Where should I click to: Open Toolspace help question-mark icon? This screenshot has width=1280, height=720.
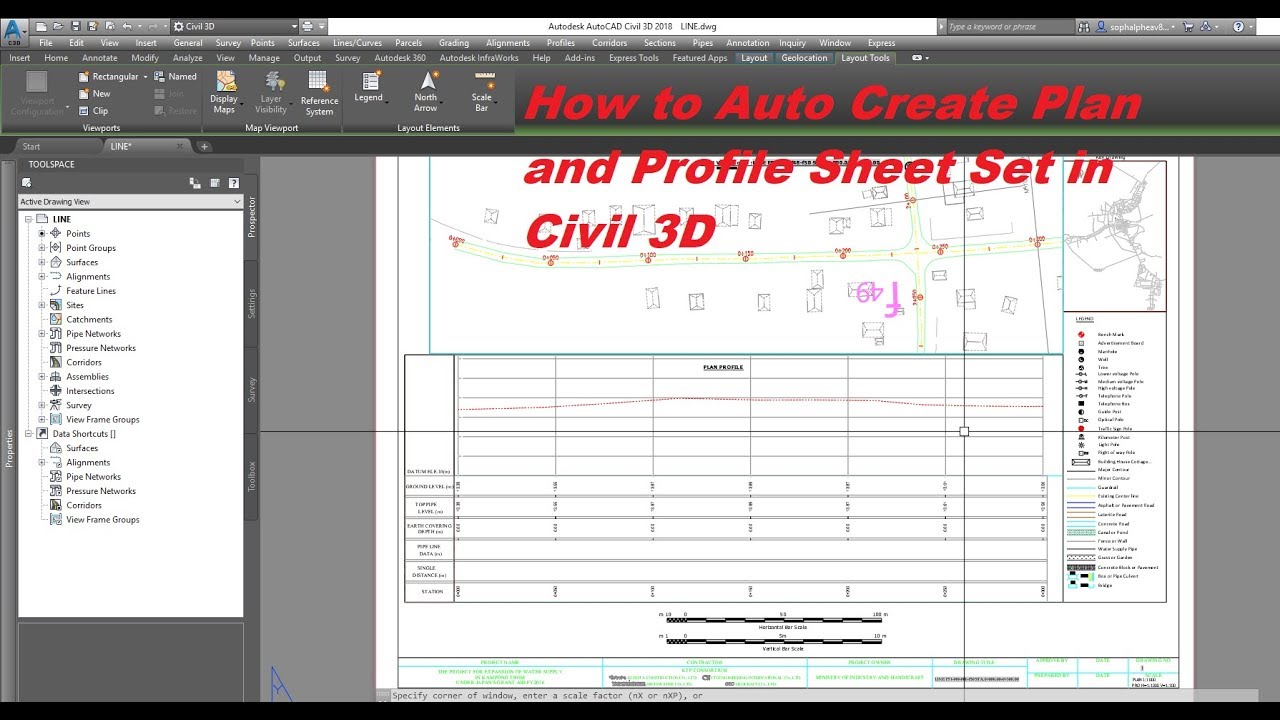[233, 183]
